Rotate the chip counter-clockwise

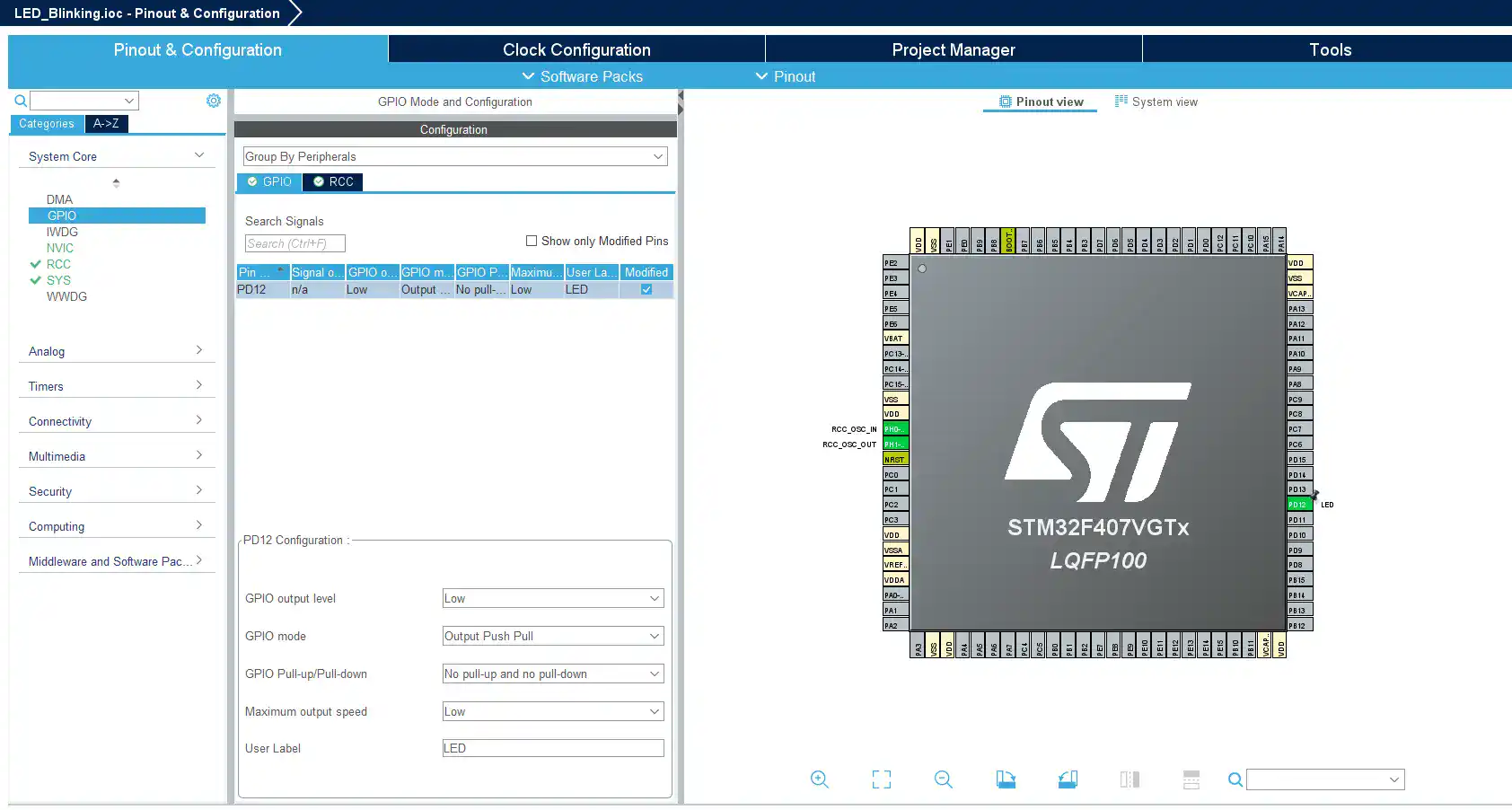(x=1068, y=779)
